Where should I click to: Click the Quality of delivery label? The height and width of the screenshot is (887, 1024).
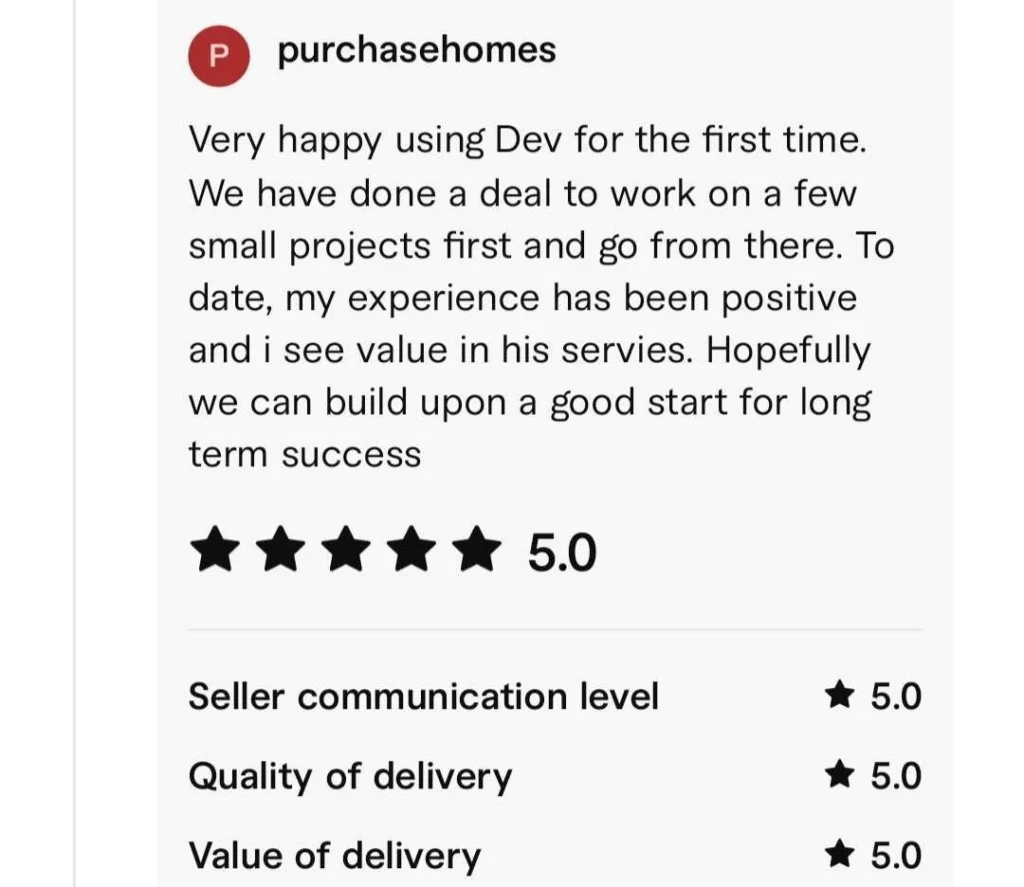350,776
